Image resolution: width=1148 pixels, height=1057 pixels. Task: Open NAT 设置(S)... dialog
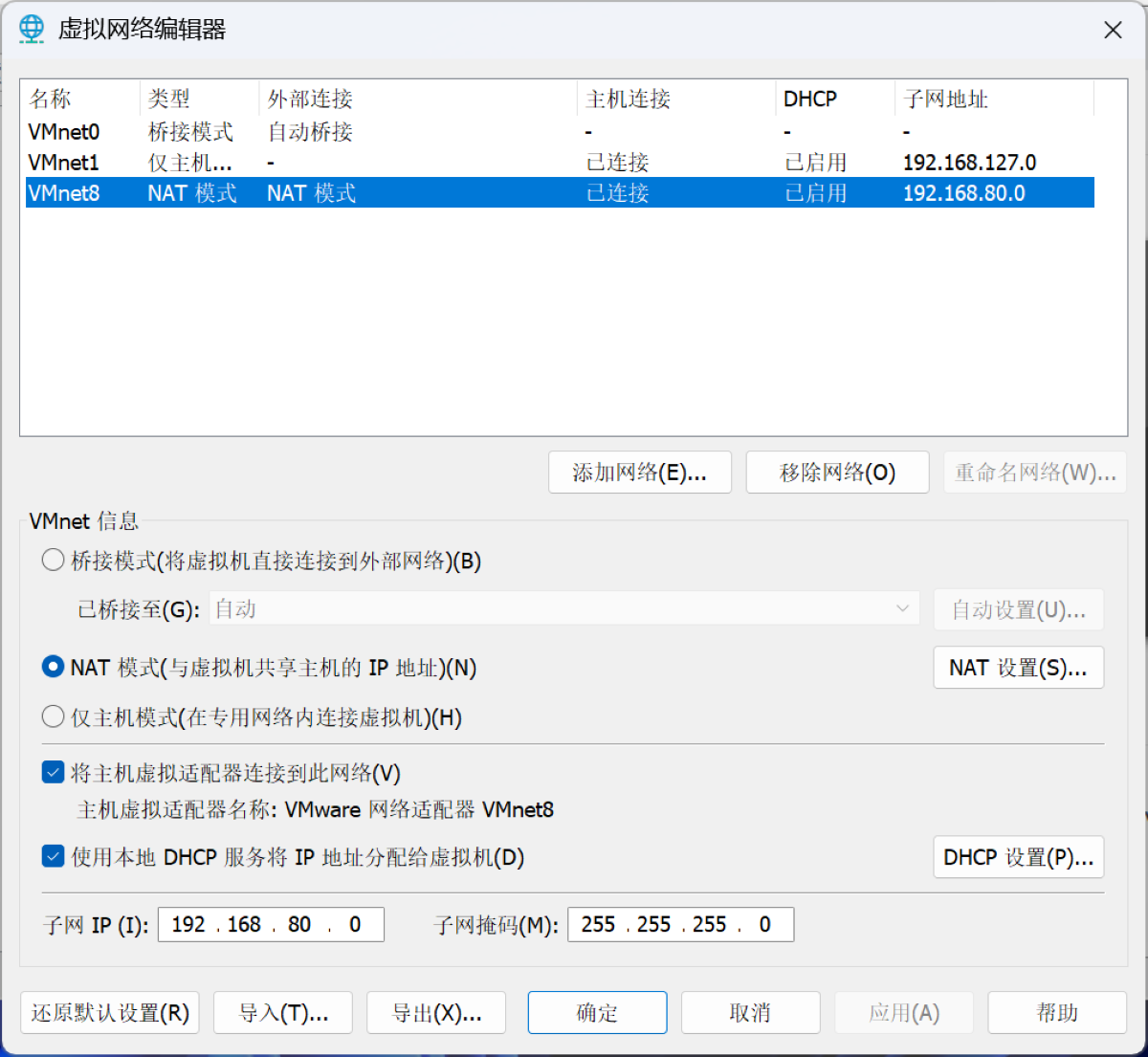(x=1019, y=668)
